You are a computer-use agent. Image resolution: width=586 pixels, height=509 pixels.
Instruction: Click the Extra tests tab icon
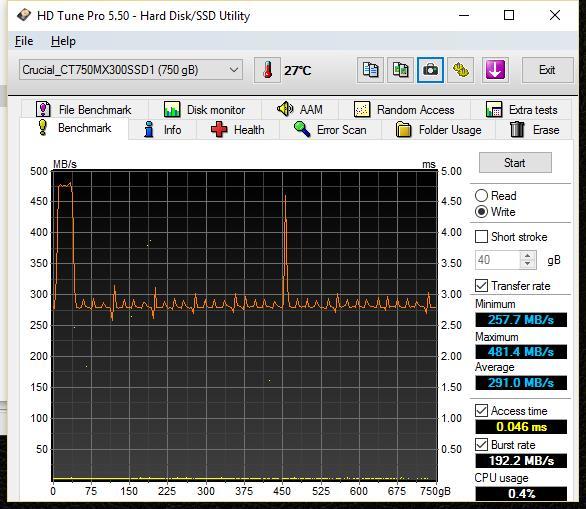click(494, 109)
